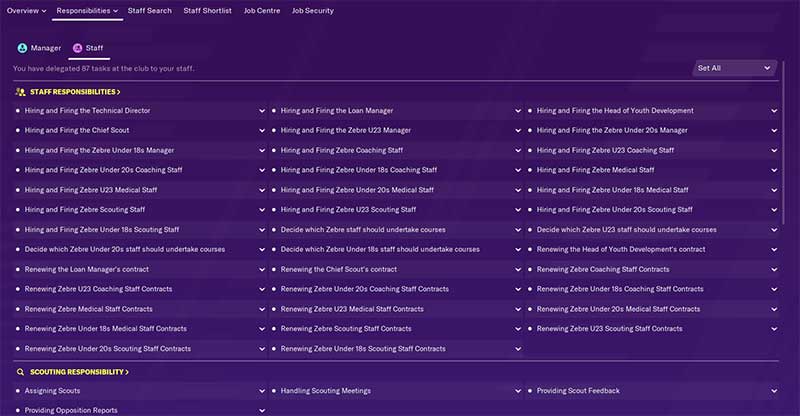Open the Job Security tab
This screenshot has height=416, width=800.
coord(313,11)
